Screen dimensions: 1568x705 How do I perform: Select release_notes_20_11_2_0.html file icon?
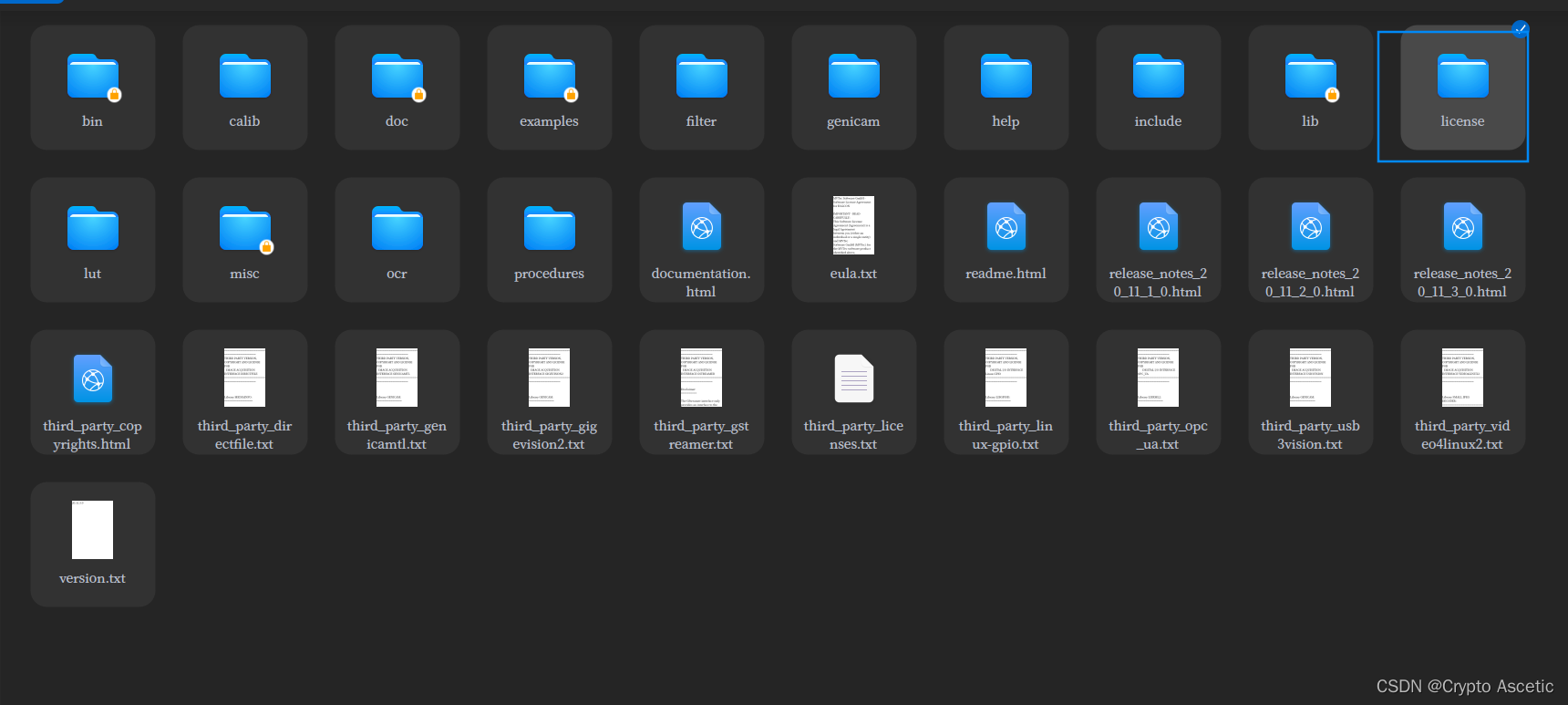(1311, 227)
